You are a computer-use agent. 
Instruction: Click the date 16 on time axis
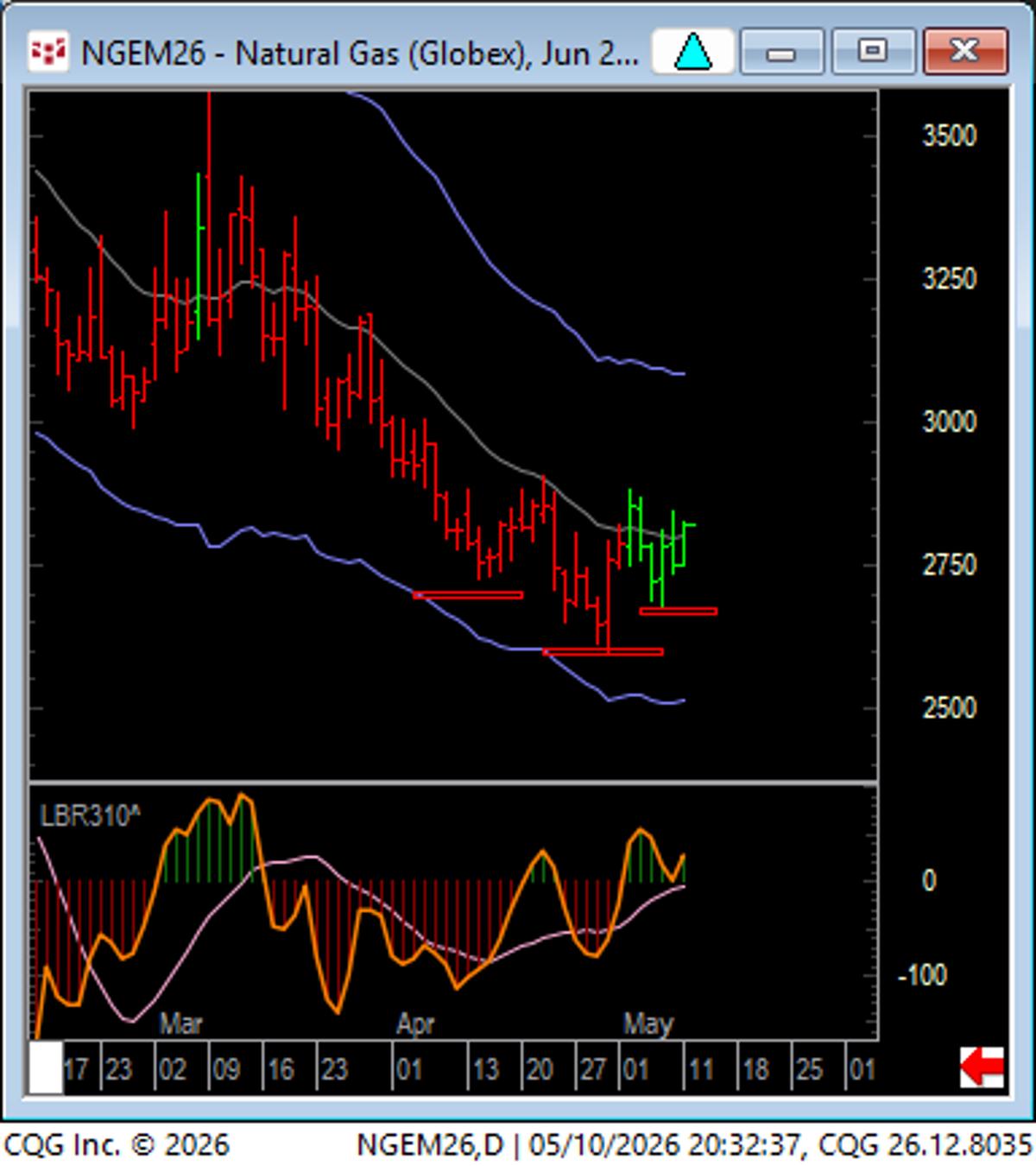point(280,1070)
